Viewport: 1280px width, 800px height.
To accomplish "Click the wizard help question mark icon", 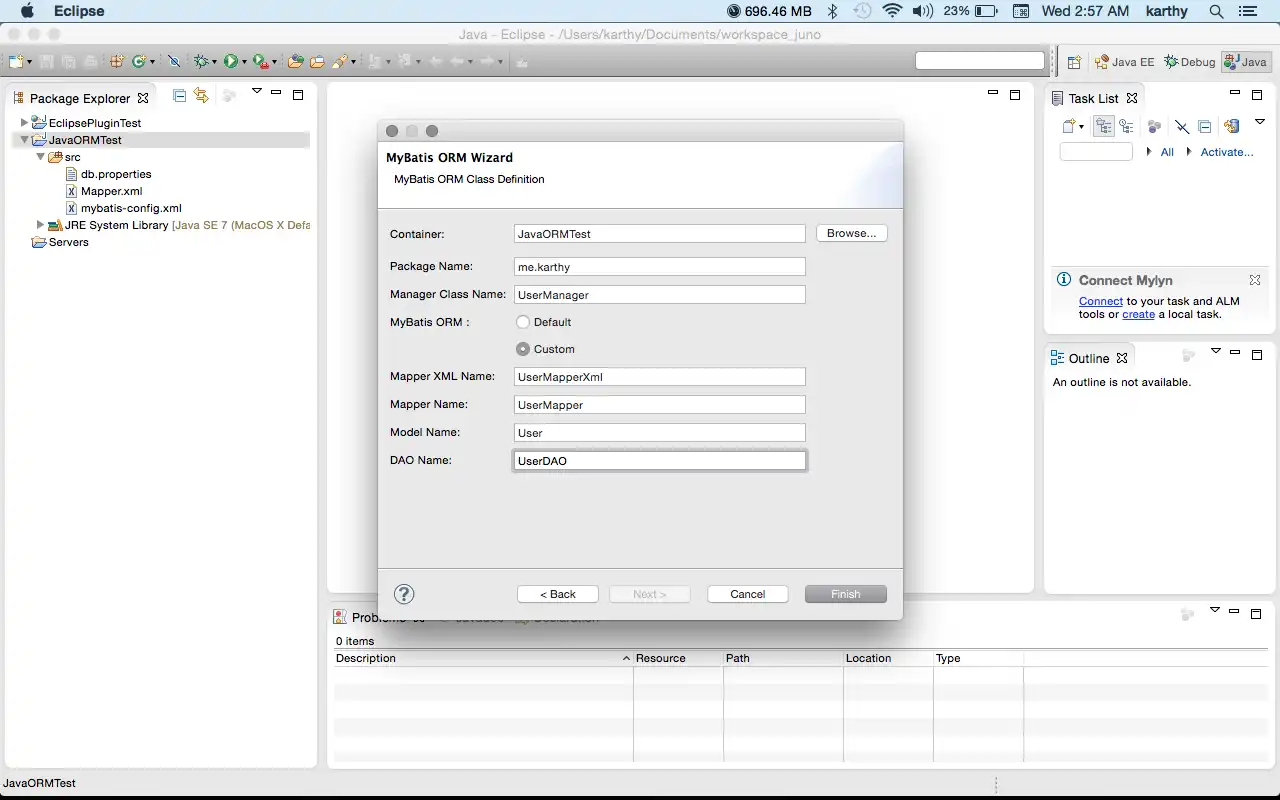I will (404, 594).
